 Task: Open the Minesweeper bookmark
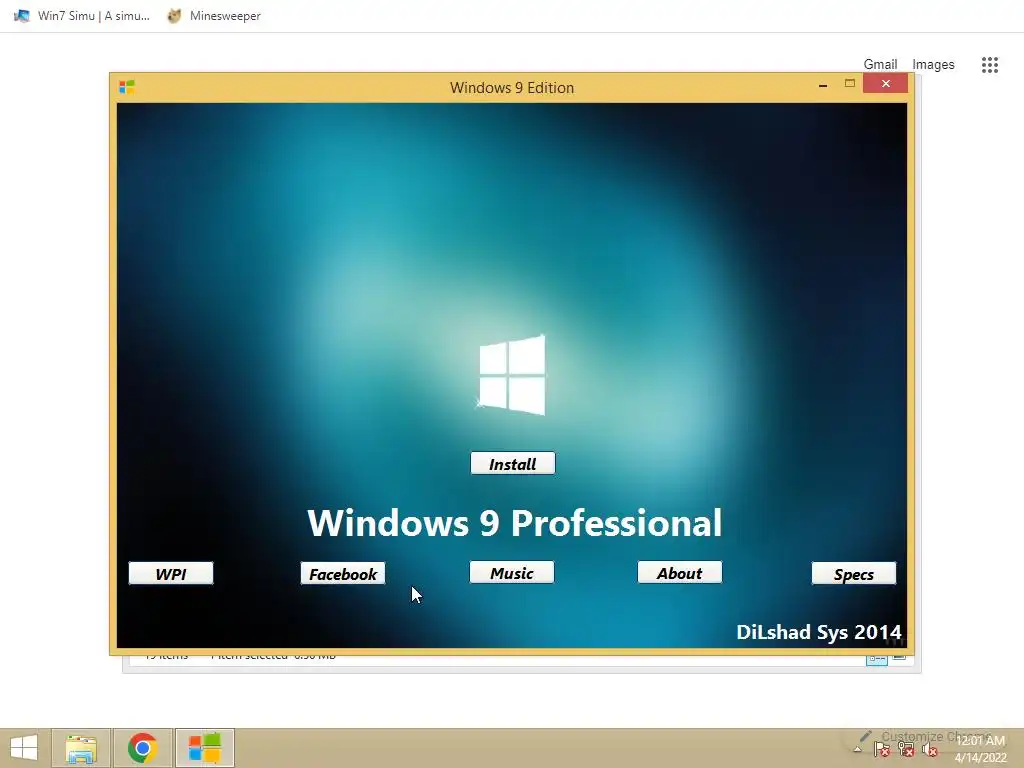[x=214, y=16]
